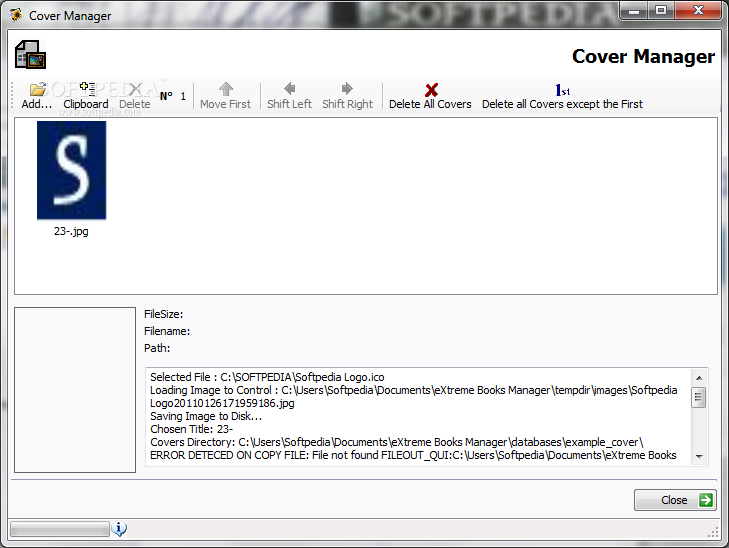The height and width of the screenshot is (548, 729).
Task: Shift the cover right
Action: click(347, 96)
